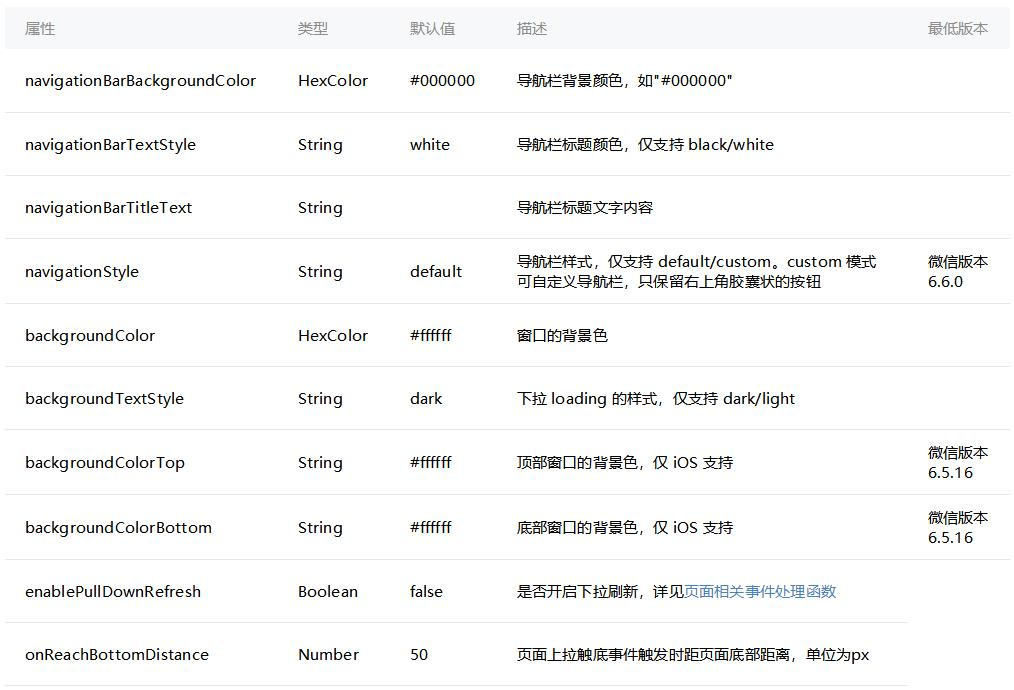Select #ffffff value in backgroundColor row
1014x690 pixels.
coord(431,336)
